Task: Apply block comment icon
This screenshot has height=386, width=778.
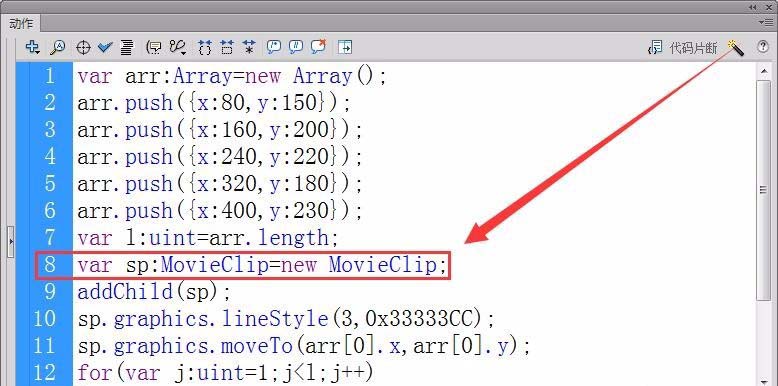Action: click(x=273, y=47)
